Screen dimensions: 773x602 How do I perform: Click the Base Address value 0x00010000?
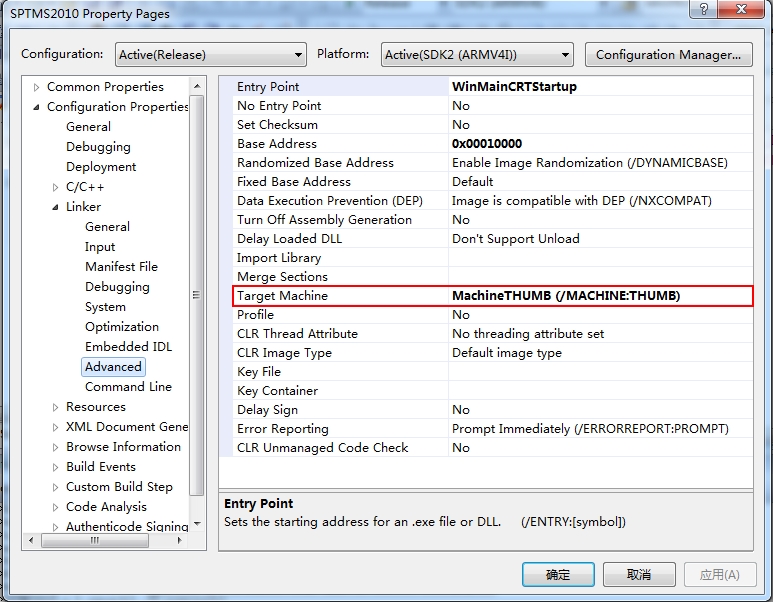pos(487,143)
